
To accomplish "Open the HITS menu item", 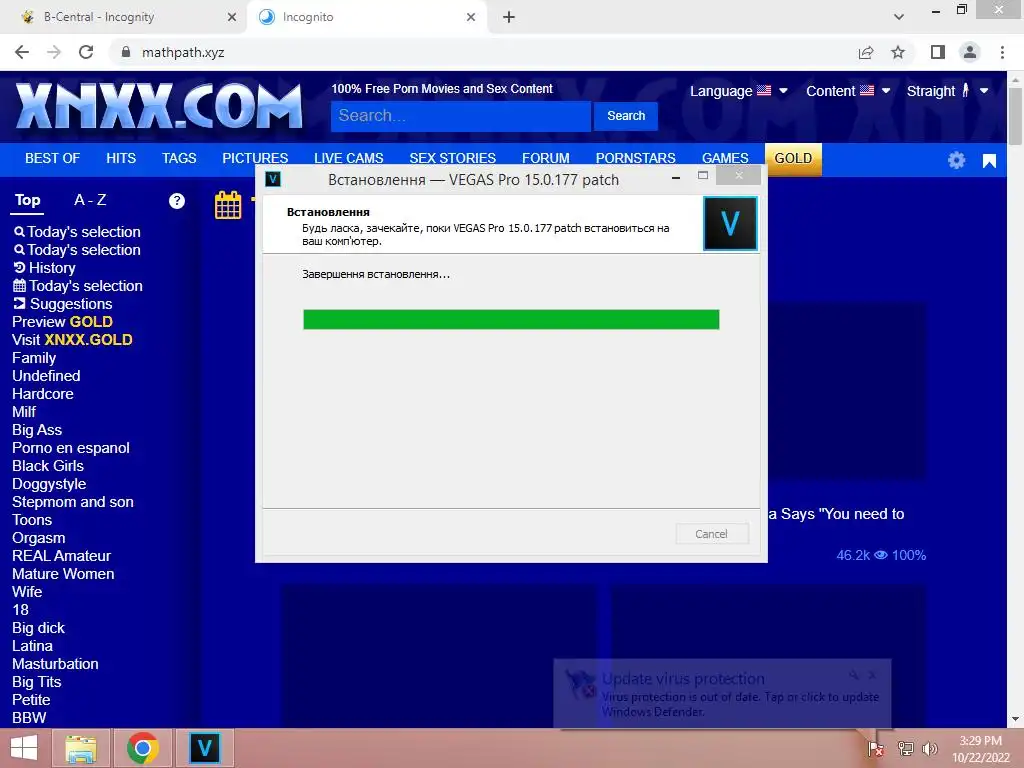I will (121, 158).
